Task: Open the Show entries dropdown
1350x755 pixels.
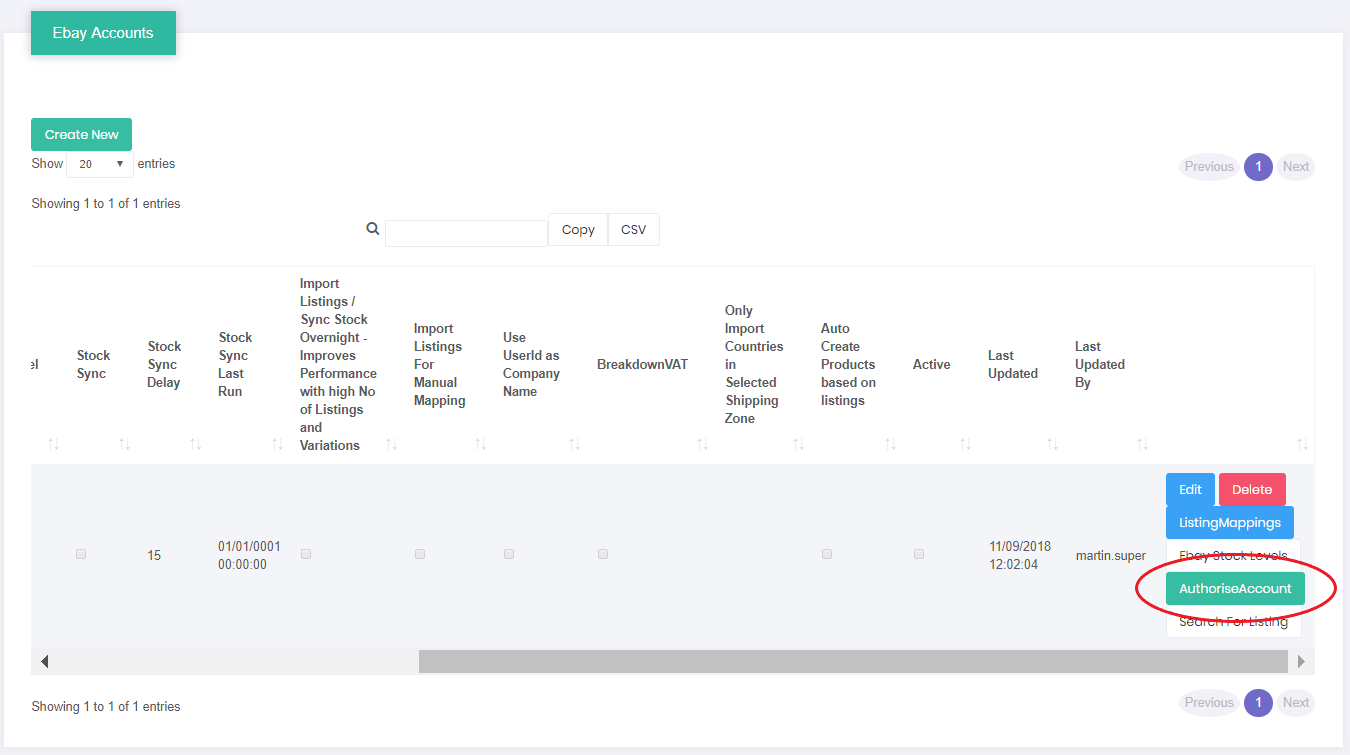Action: tap(100, 164)
